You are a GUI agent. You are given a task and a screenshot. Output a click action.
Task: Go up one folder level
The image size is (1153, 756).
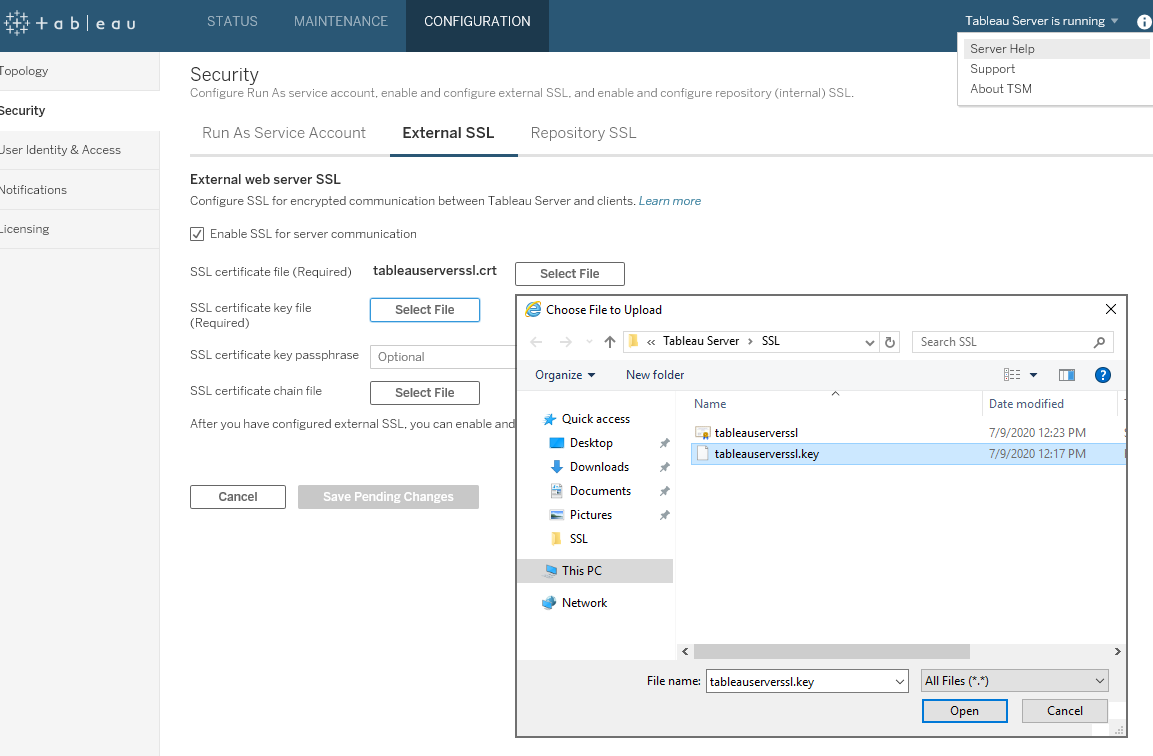pyautogui.click(x=610, y=342)
